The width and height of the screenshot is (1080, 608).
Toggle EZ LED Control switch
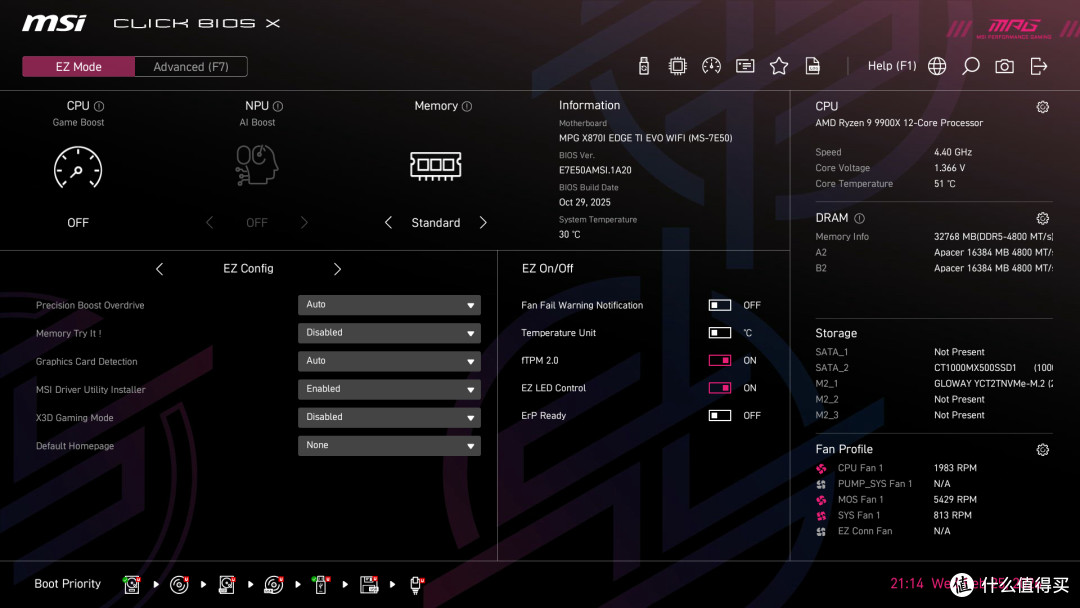click(720, 388)
